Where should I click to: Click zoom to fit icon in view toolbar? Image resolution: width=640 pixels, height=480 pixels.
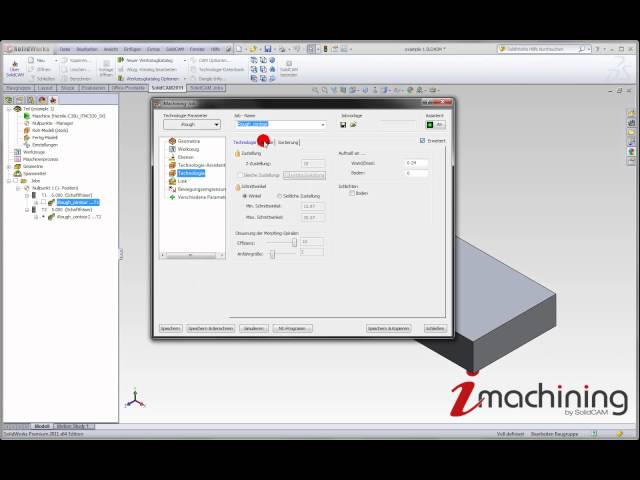(x=316, y=90)
